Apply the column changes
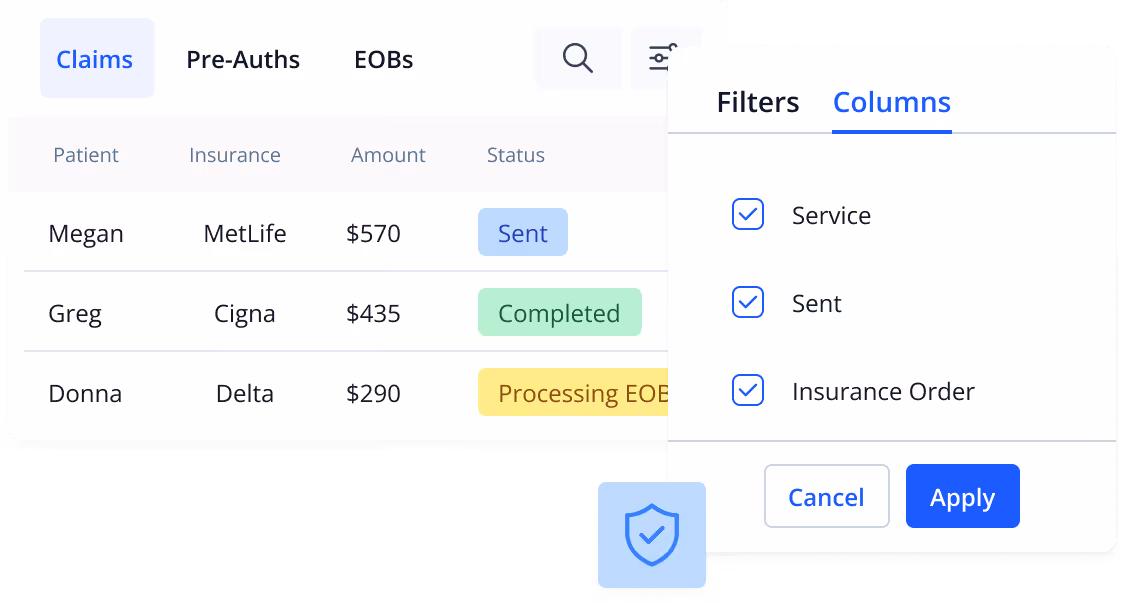The height and width of the screenshot is (604, 1124). coord(962,496)
